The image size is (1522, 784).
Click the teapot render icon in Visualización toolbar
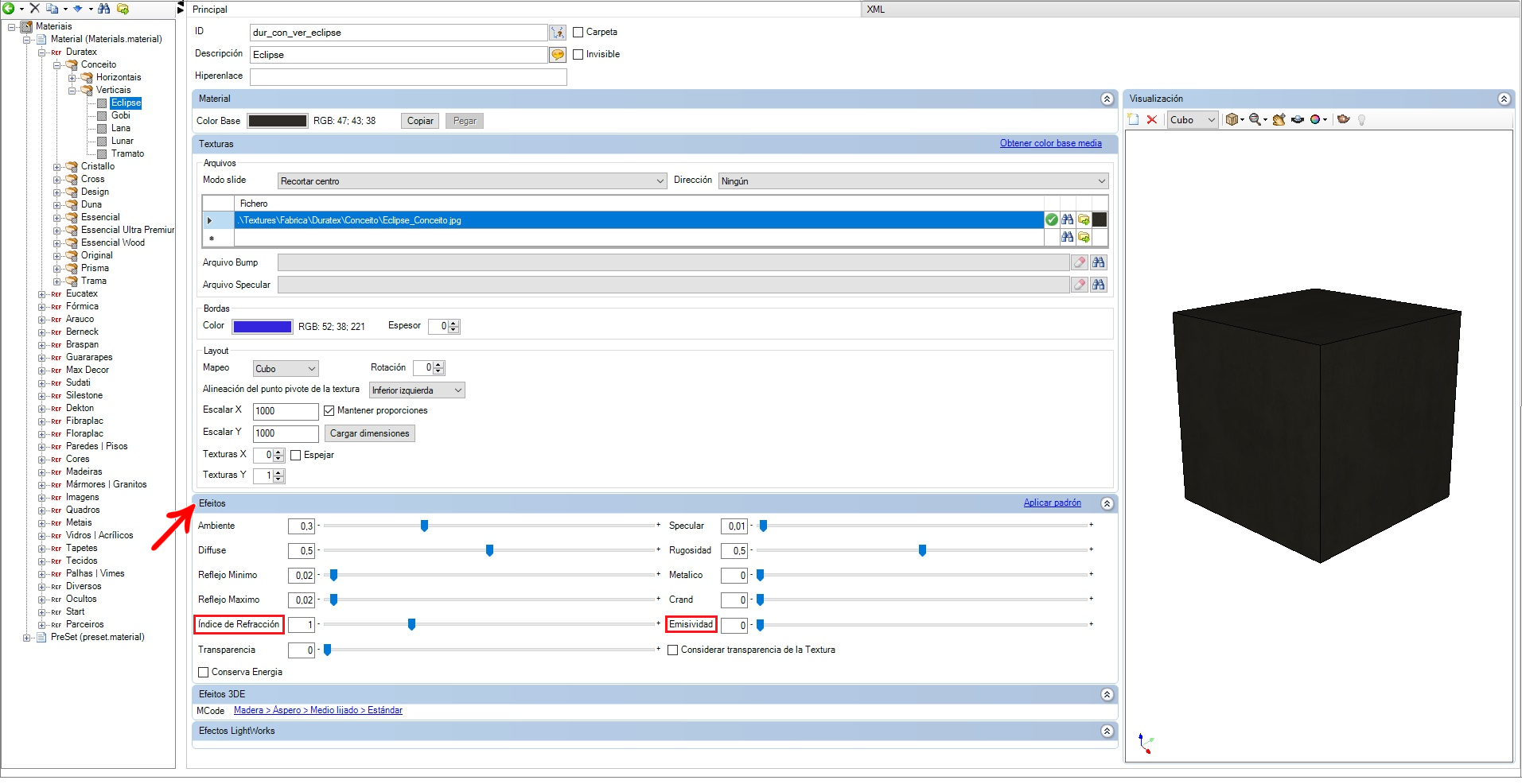pyautogui.click(x=1344, y=120)
